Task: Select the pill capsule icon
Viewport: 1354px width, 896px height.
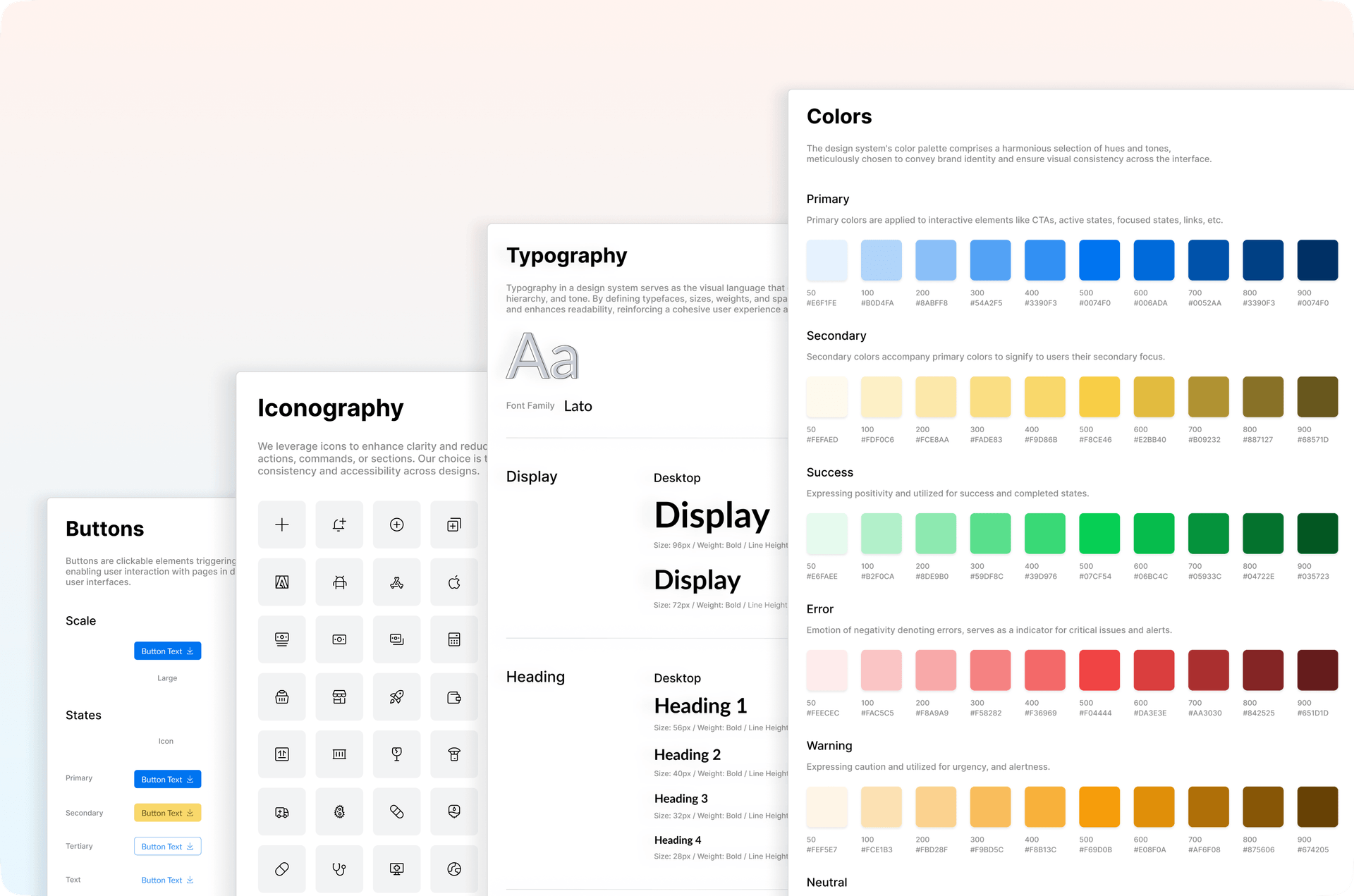Action: (281, 869)
